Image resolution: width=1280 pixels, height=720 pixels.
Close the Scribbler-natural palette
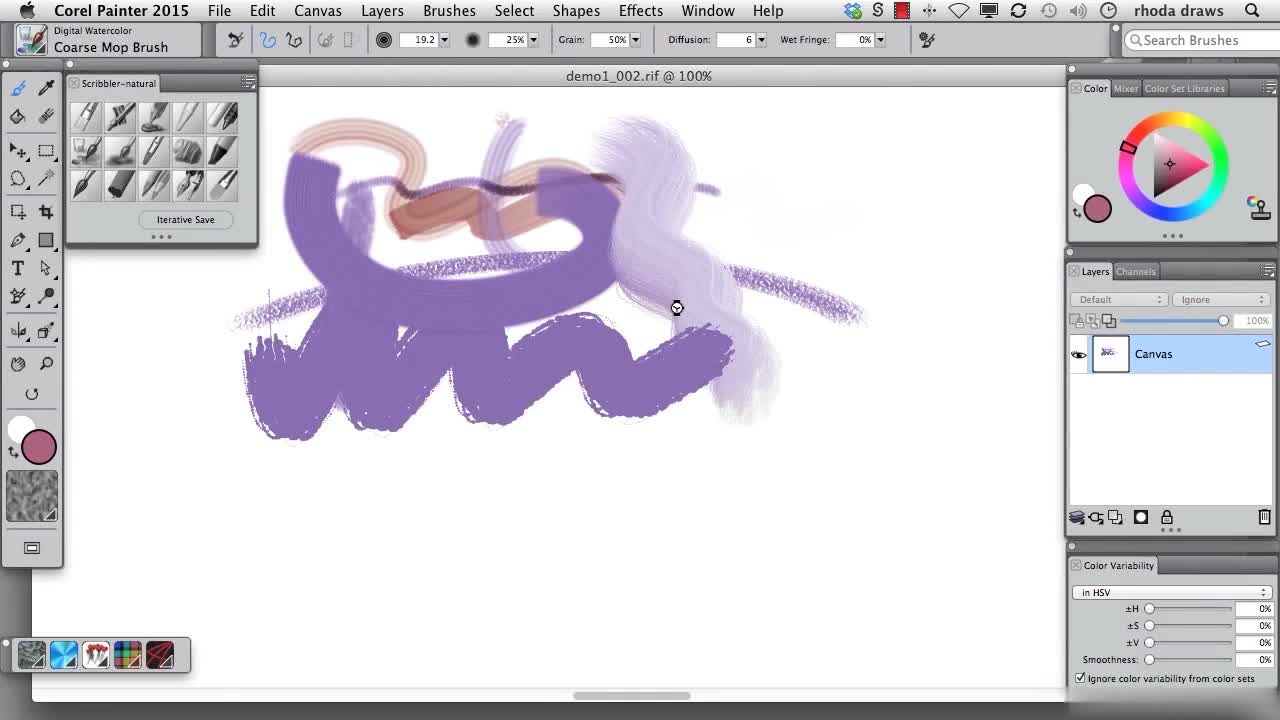pyautogui.click(x=74, y=83)
